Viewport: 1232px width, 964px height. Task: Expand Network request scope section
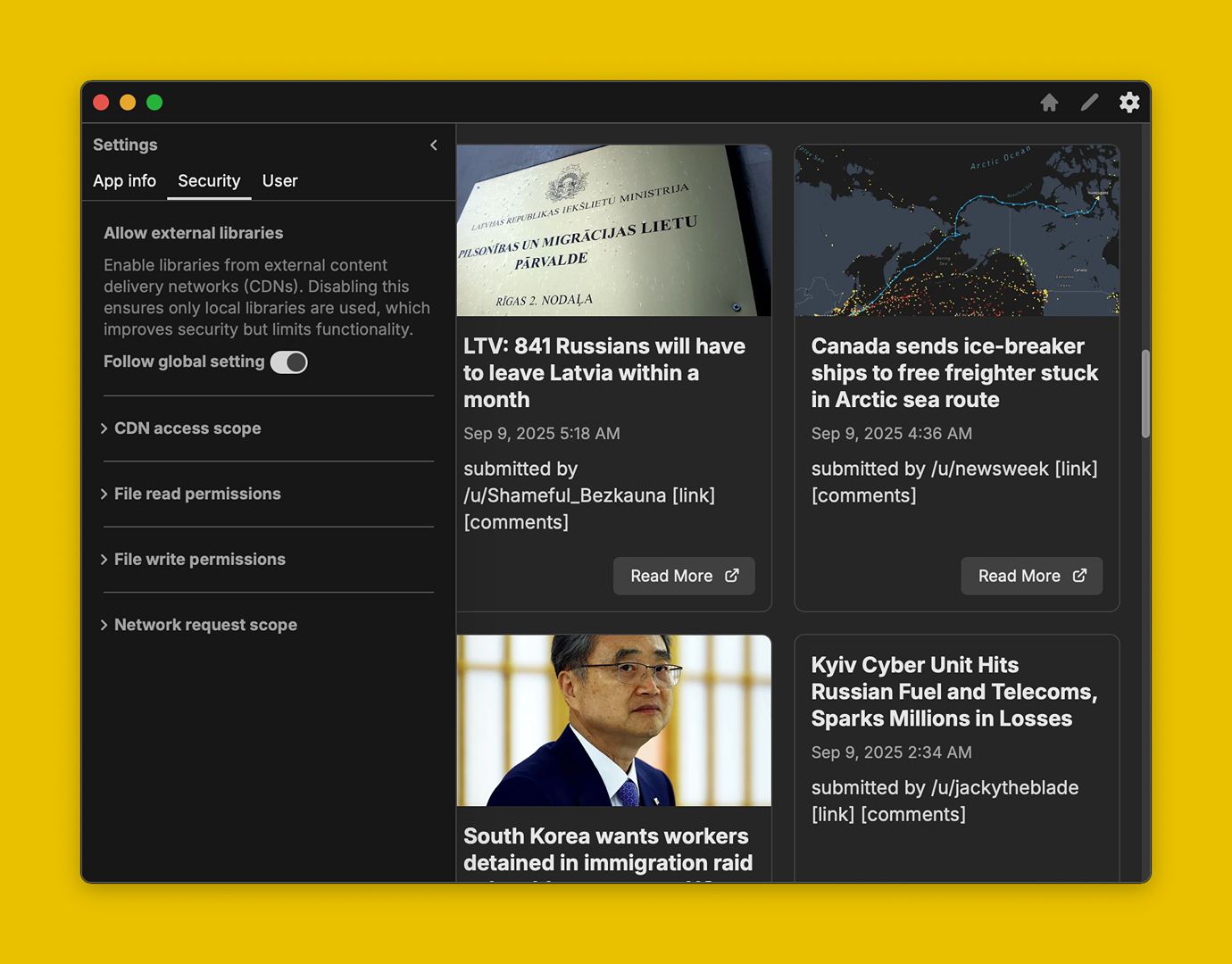(205, 625)
